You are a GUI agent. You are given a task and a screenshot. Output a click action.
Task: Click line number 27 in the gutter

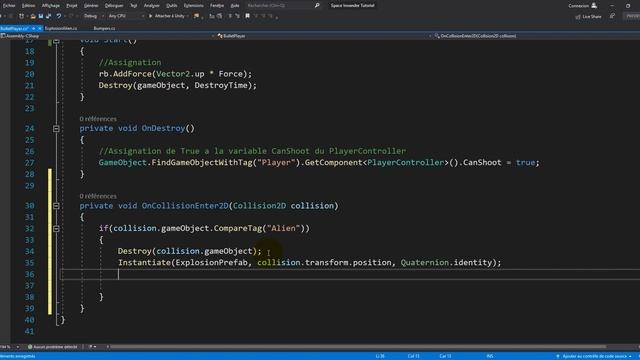point(29,163)
